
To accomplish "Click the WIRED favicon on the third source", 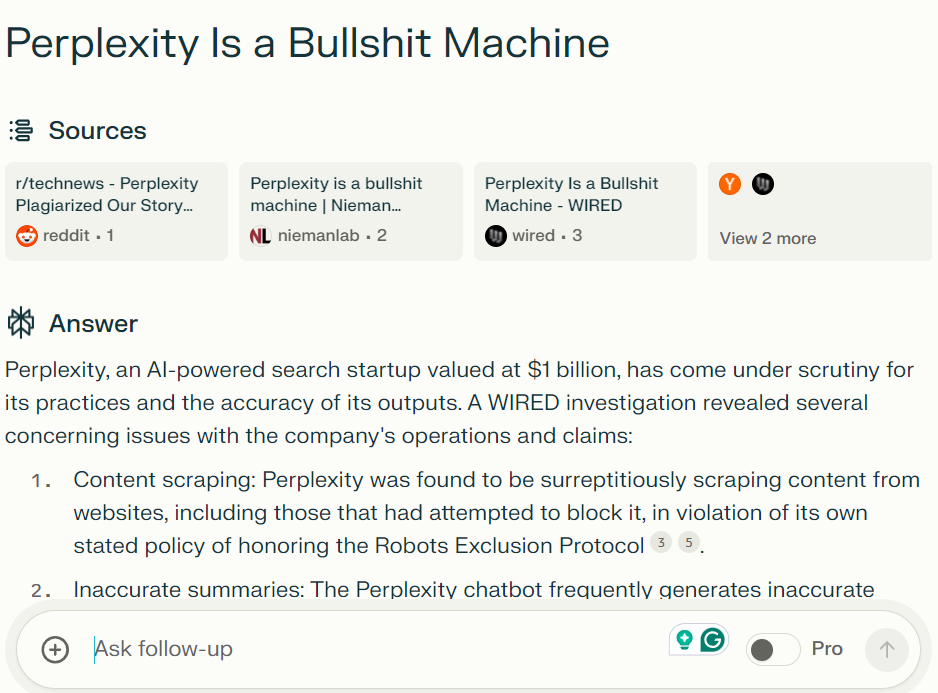I will [495, 235].
